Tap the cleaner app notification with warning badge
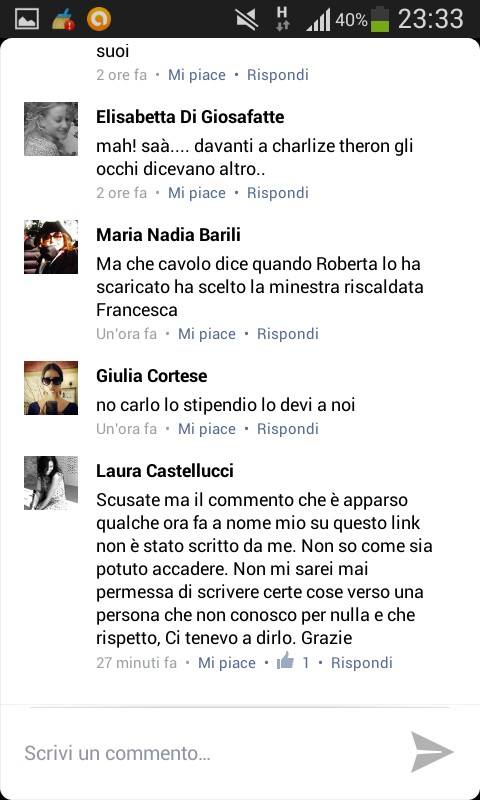 click(x=64, y=19)
